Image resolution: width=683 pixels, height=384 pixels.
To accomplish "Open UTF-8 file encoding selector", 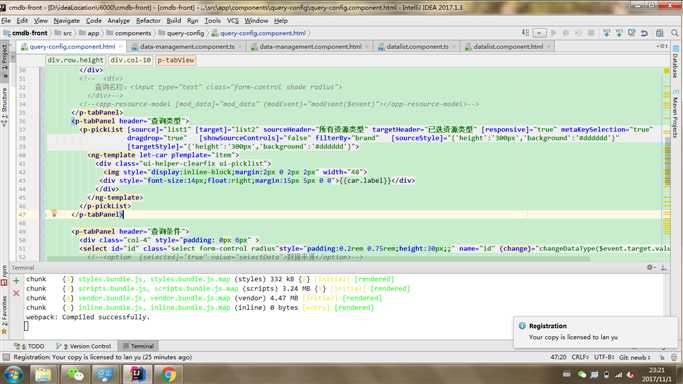I will (604, 357).
